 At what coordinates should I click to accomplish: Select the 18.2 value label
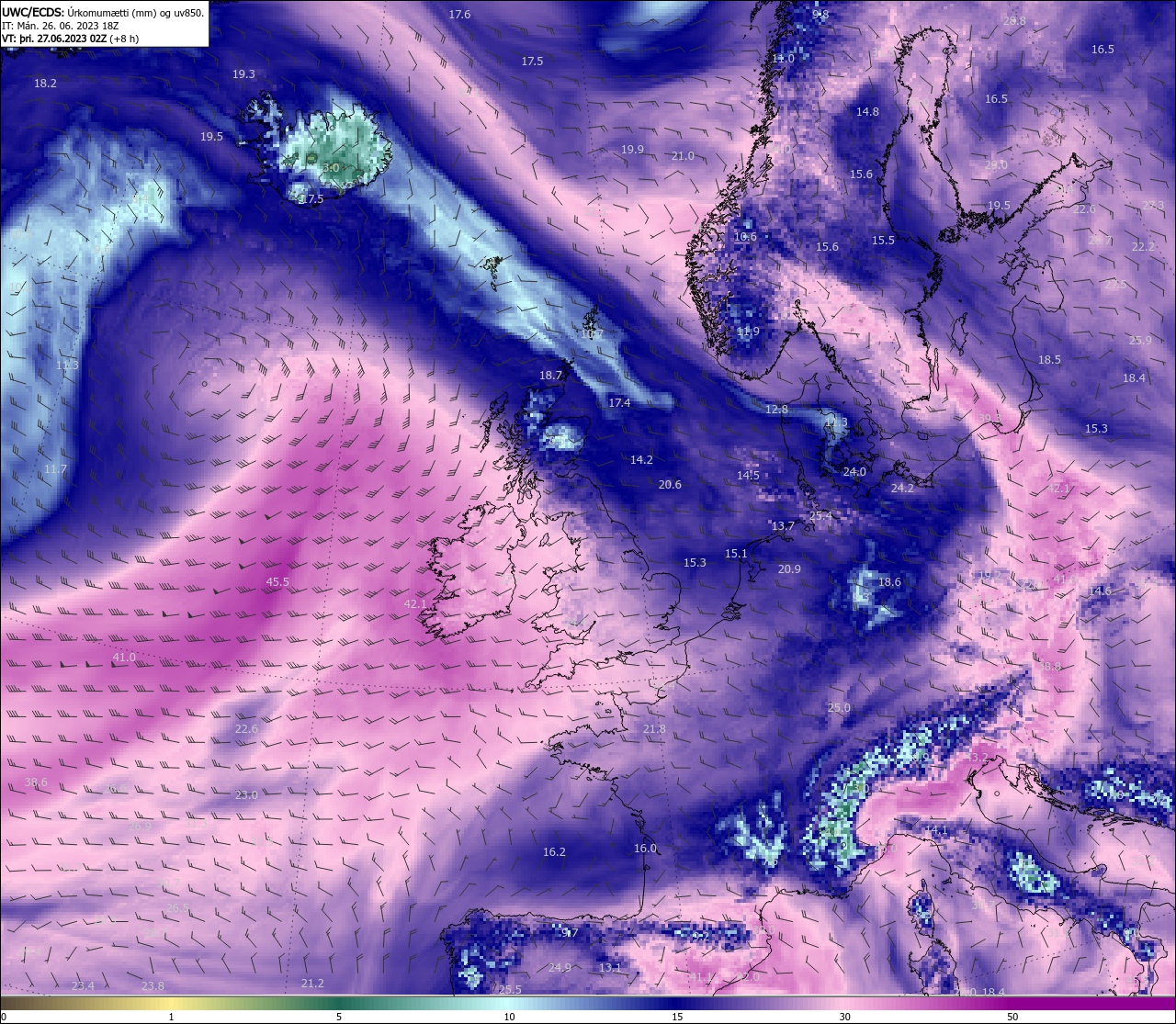click(x=45, y=84)
